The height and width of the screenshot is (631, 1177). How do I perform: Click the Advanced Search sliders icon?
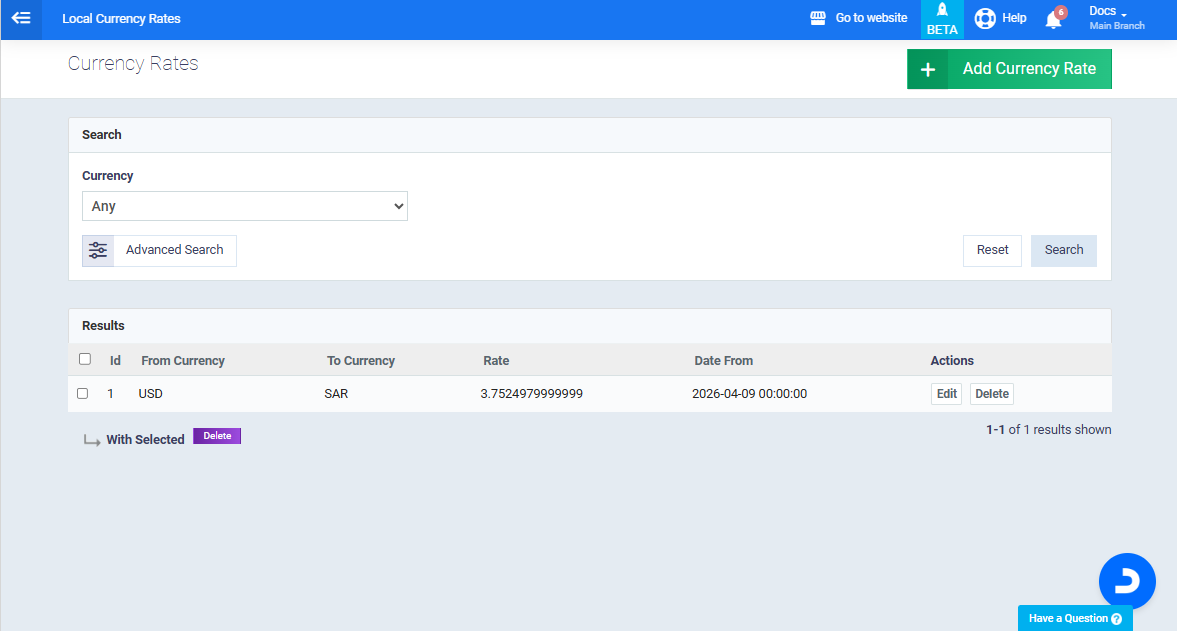coord(98,250)
